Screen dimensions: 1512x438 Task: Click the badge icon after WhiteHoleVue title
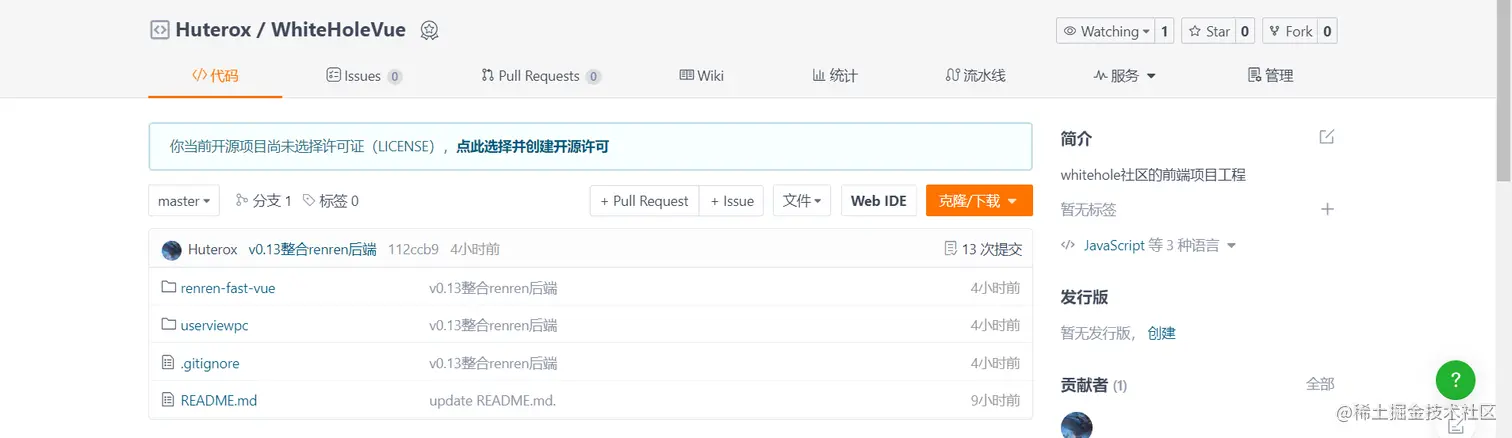(429, 30)
